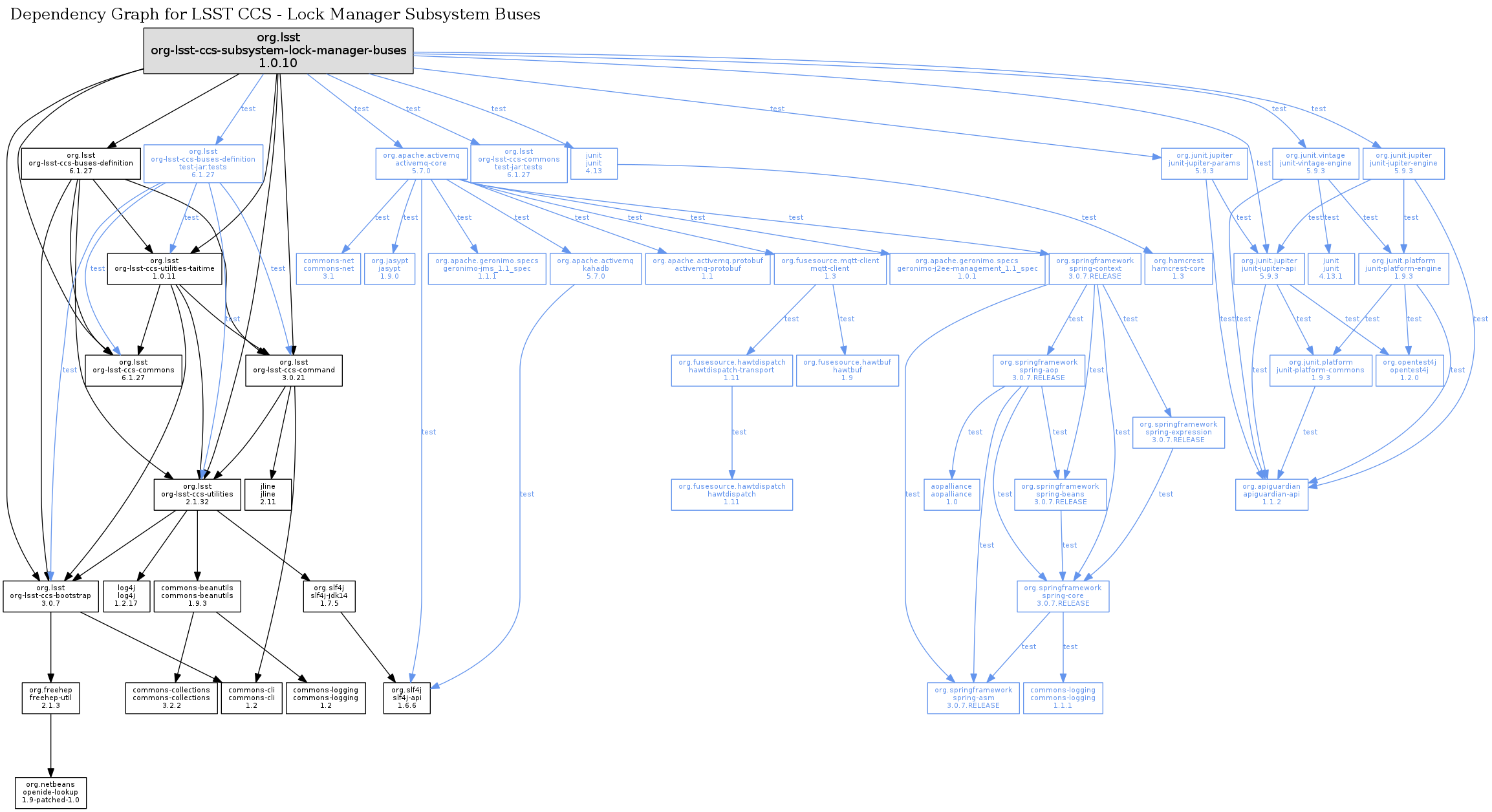The width and height of the screenshot is (1492, 812).
Task: Select the org-lsst-ccs-utilities-taitime 1.0.11 node
Action: (164, 268)
